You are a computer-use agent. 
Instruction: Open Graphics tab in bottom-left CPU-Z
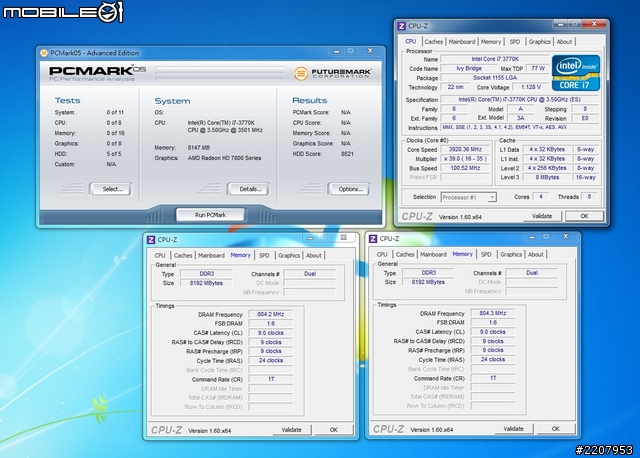pos(289,256)
